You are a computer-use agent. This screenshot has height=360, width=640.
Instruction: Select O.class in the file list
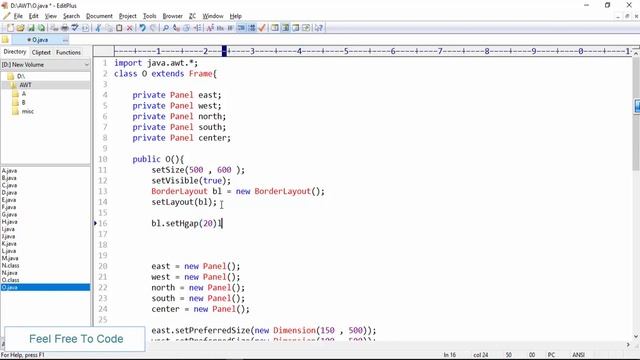(x=11, y=280)
